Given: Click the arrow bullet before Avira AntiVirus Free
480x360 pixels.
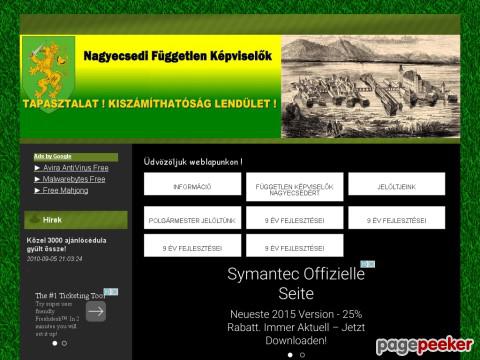Looking at the screenshot, I should point(37,168).
